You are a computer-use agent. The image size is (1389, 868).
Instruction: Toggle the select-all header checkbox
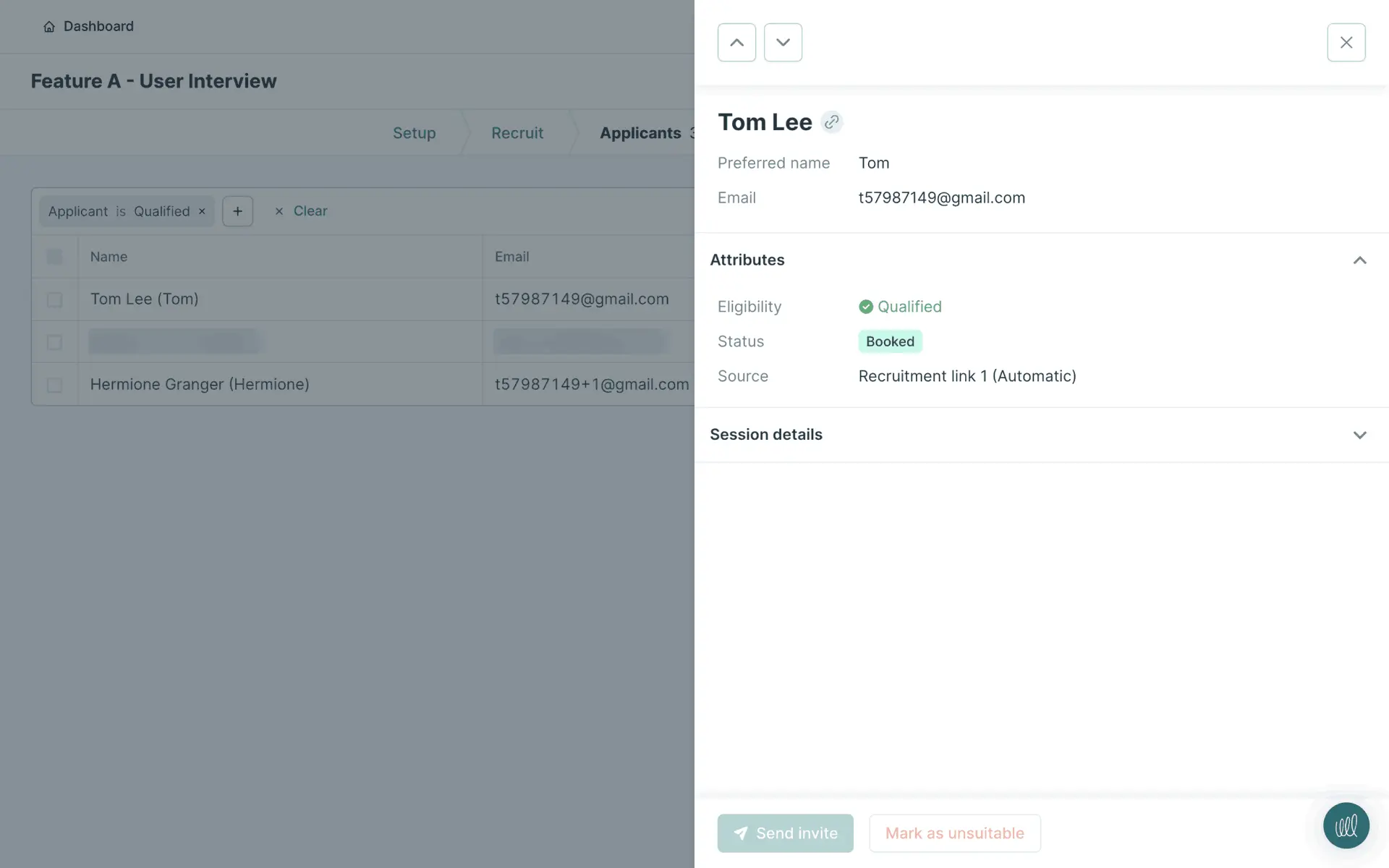coord(54,257)
